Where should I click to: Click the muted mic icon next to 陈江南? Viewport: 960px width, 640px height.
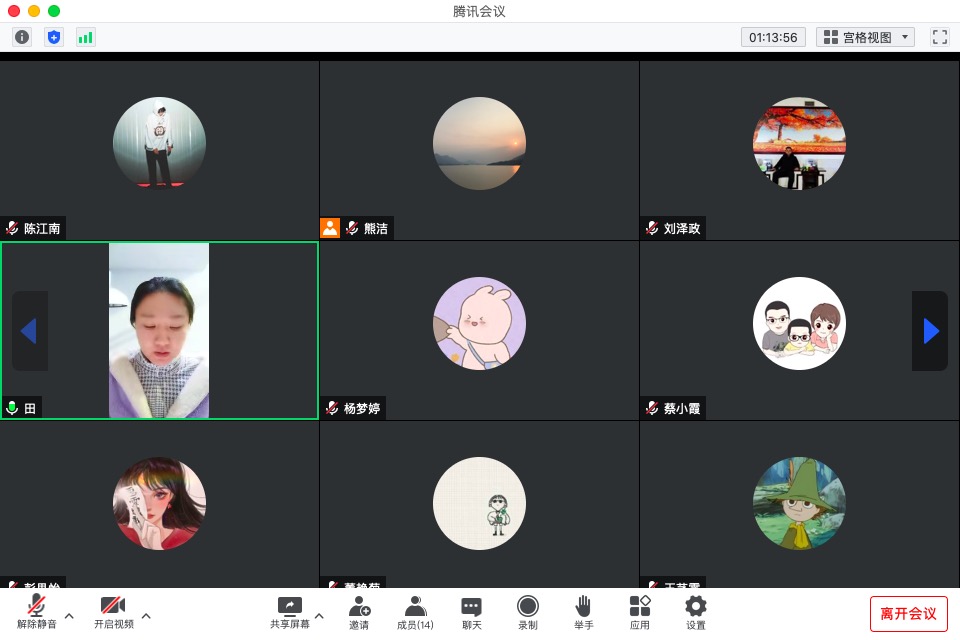12,228
